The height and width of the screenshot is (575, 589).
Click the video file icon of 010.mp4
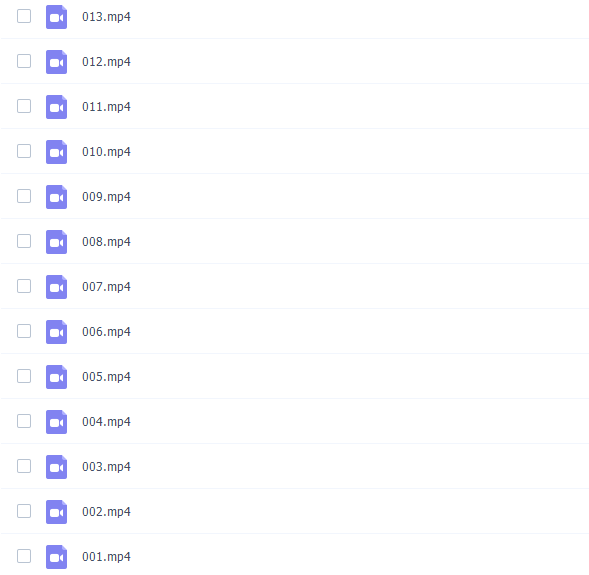tap(56, 152)
